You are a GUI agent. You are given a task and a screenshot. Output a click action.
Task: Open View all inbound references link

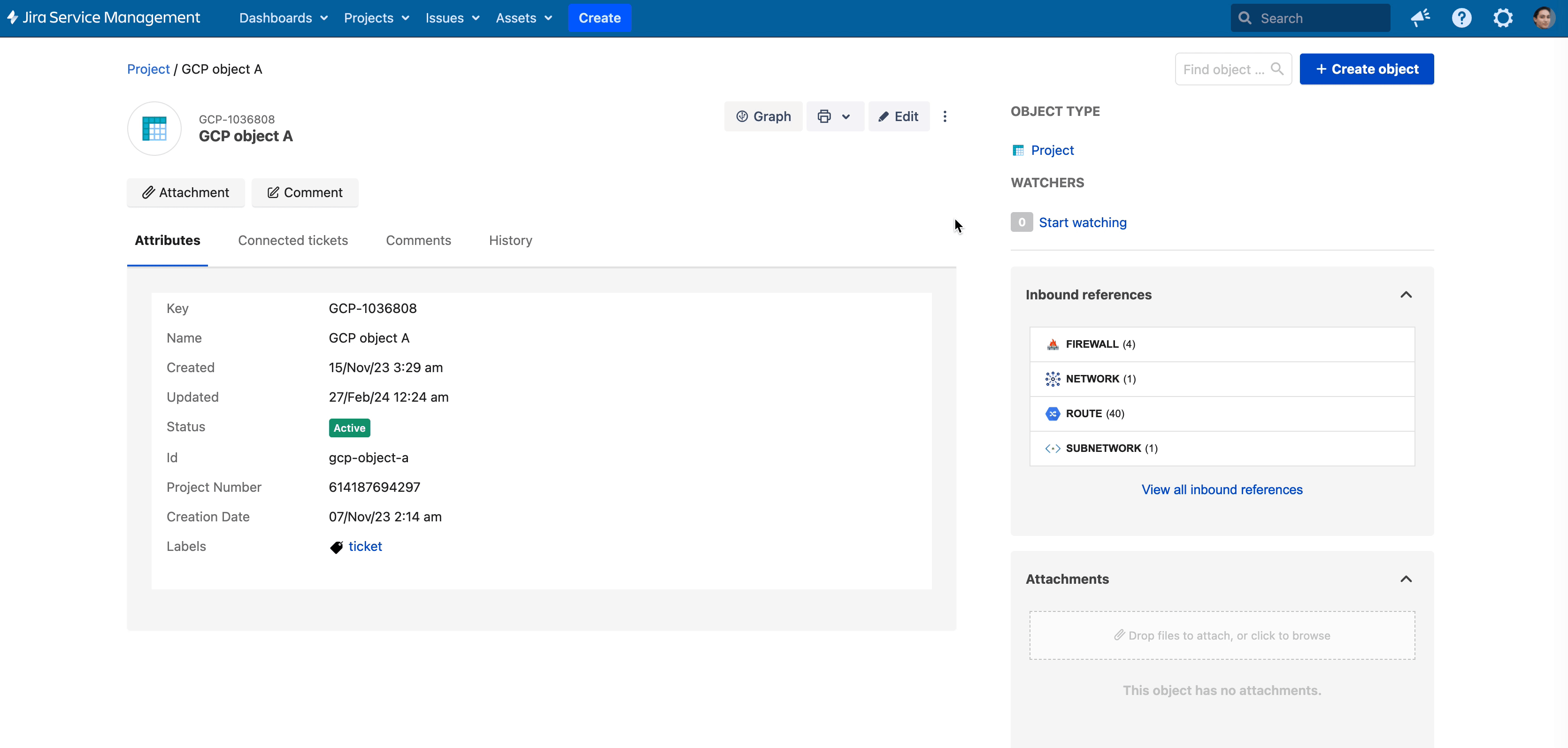point(1222,489)
